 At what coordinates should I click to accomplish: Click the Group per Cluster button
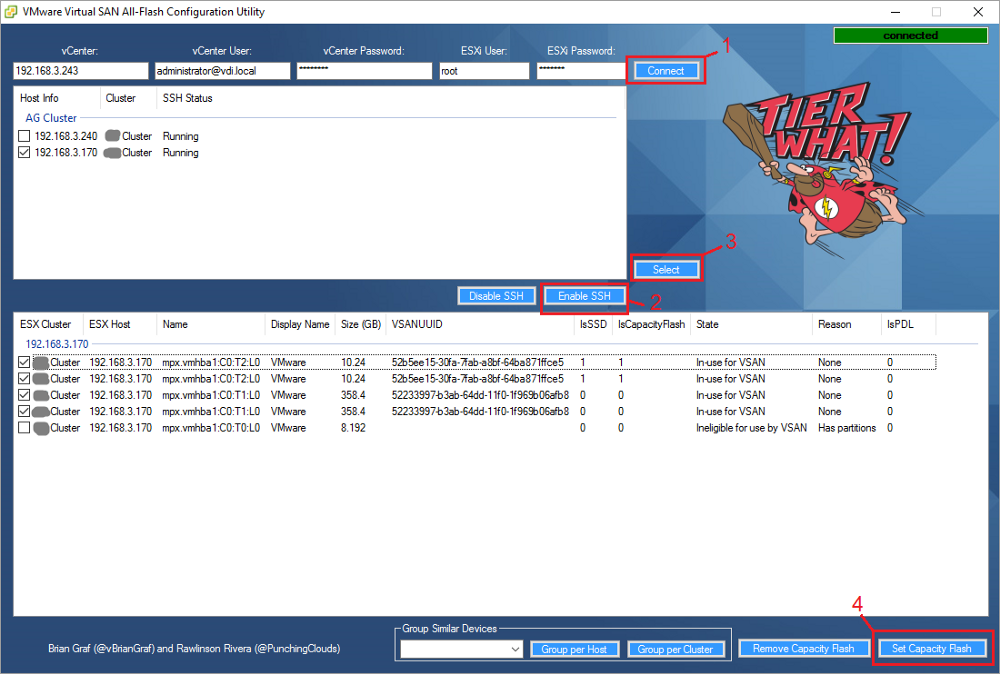click(675, 649)
